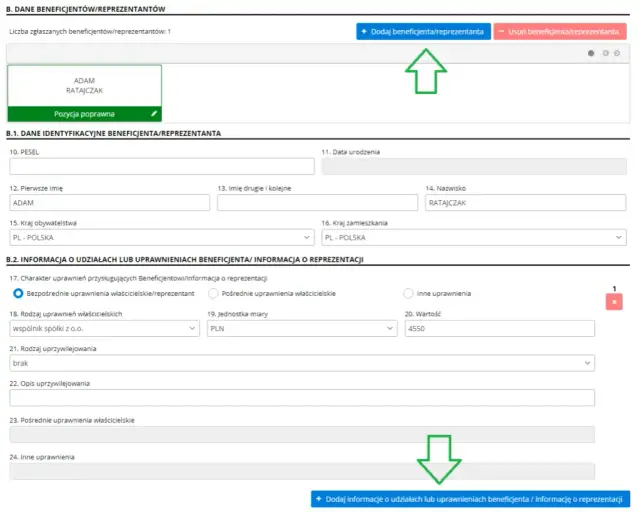This screenshot has height=512, width=640.
Task: Select 'Bezpośrednie uprawnienia właścicielskie/reprezentant' radio button
Action: pos(18,293)
